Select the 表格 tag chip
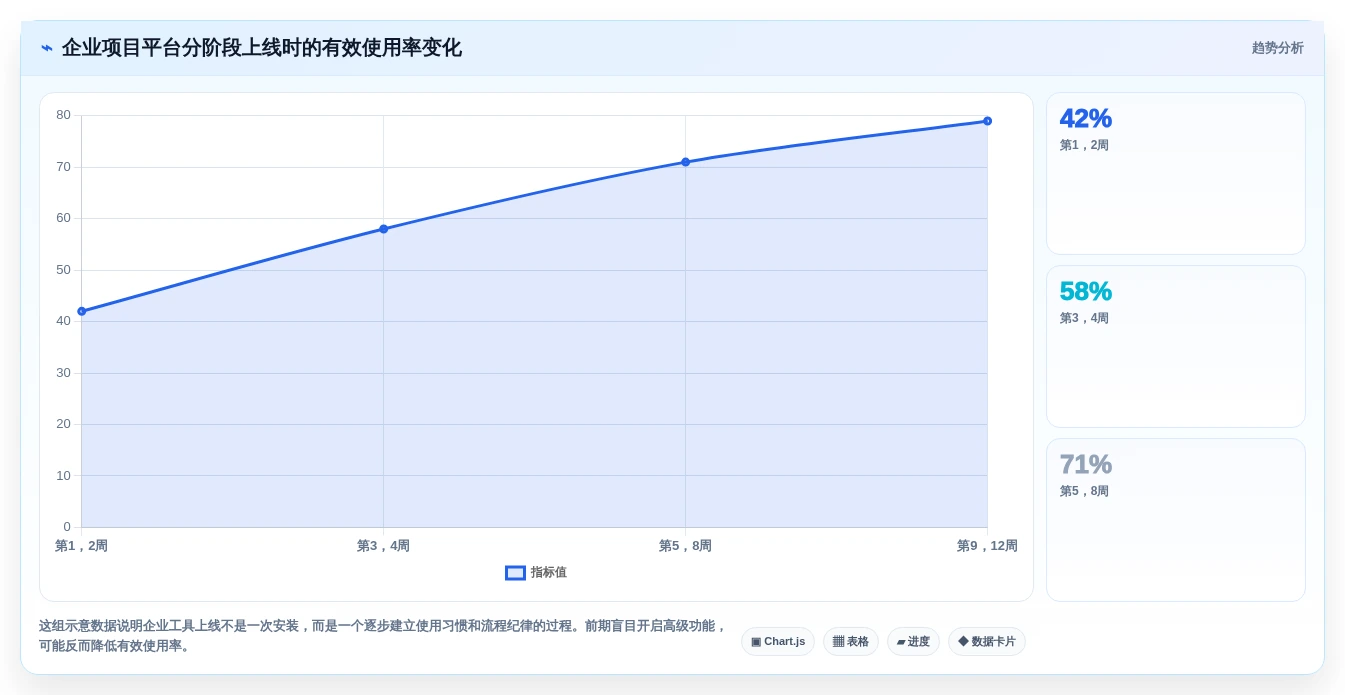Image resolution: width=1345 pixels, height=695 pixels. (851, 642)
